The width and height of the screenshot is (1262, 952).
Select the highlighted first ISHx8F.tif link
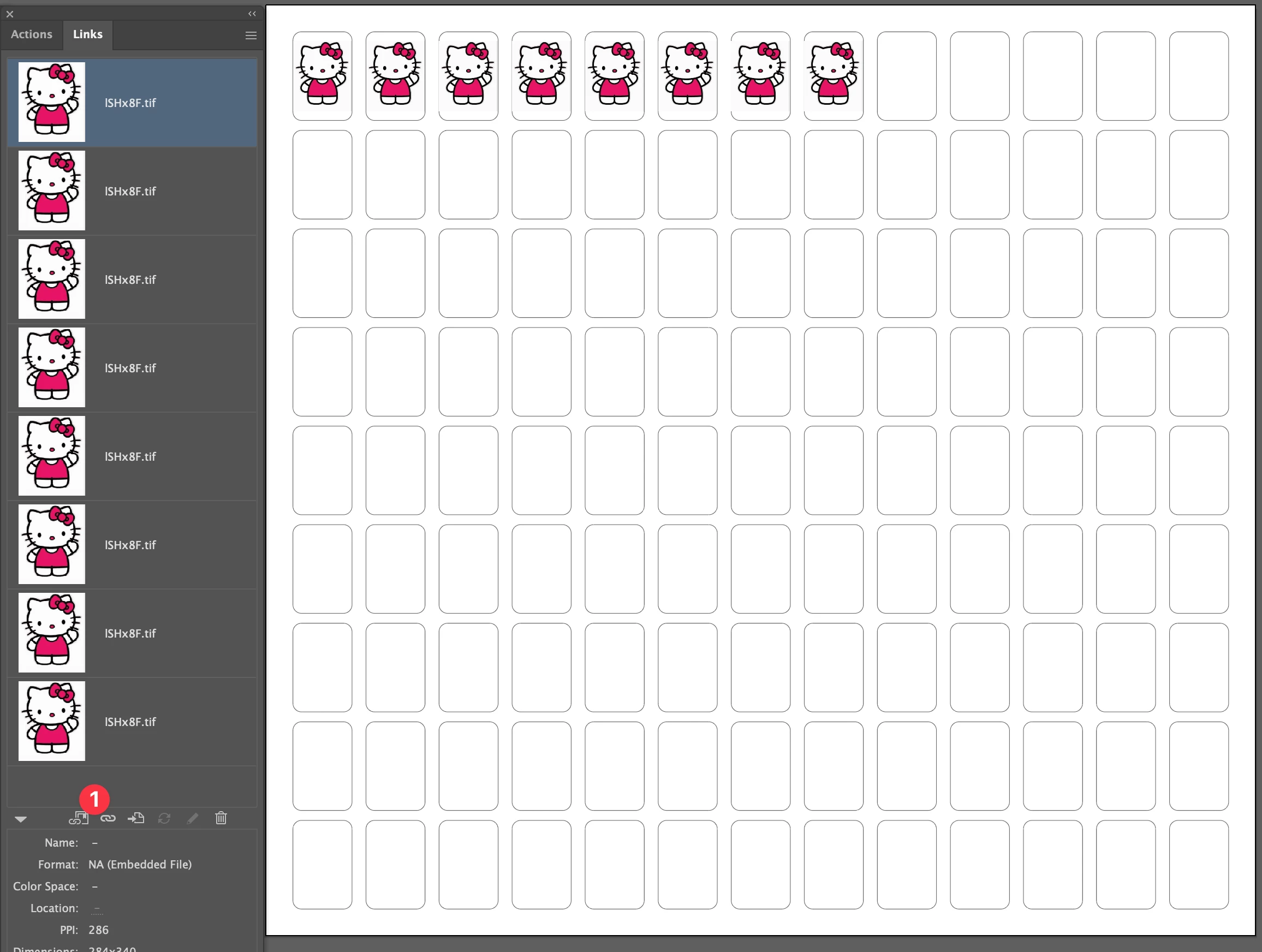[131, 103]
